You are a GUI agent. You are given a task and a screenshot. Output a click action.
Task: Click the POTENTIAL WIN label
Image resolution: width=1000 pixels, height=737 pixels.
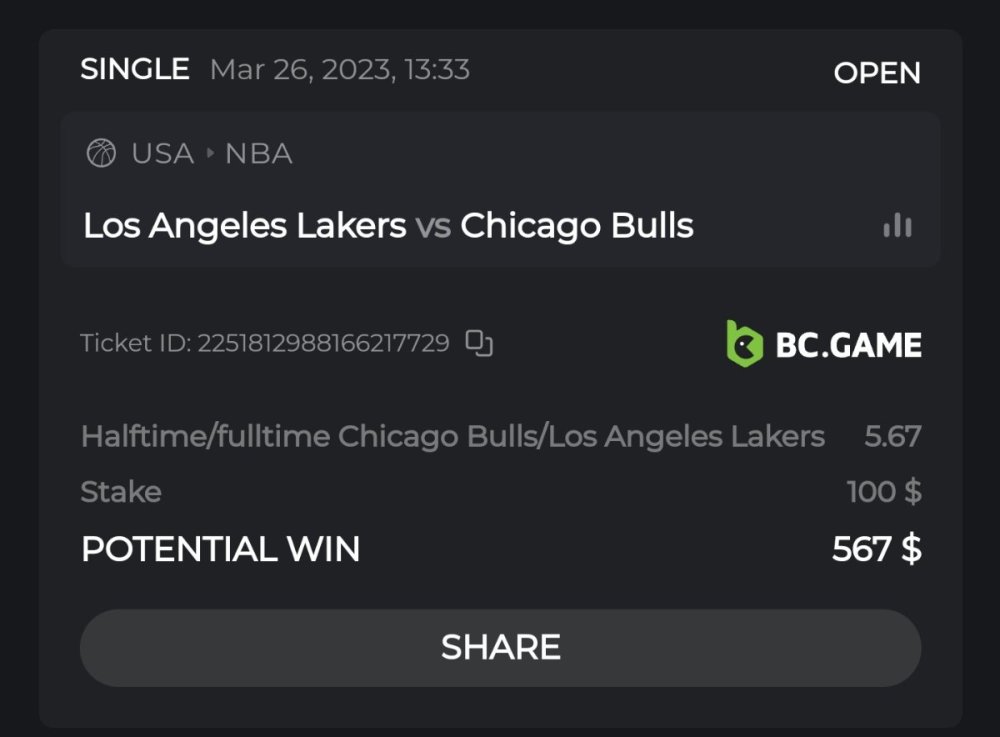tap(220, 549)
